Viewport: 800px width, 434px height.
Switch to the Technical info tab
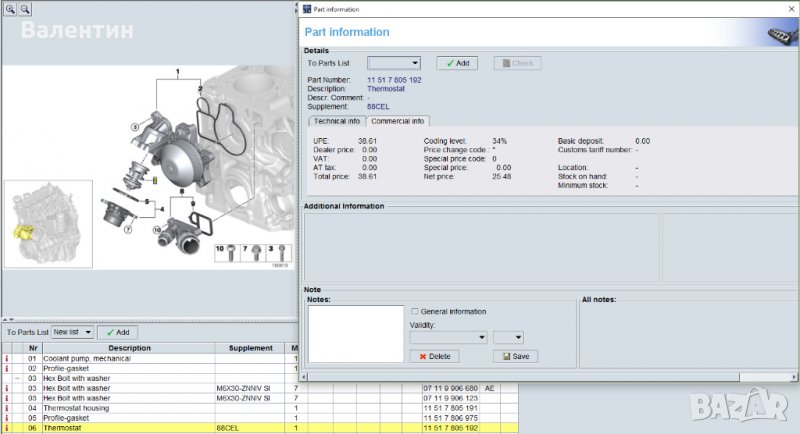pos(337,121)
